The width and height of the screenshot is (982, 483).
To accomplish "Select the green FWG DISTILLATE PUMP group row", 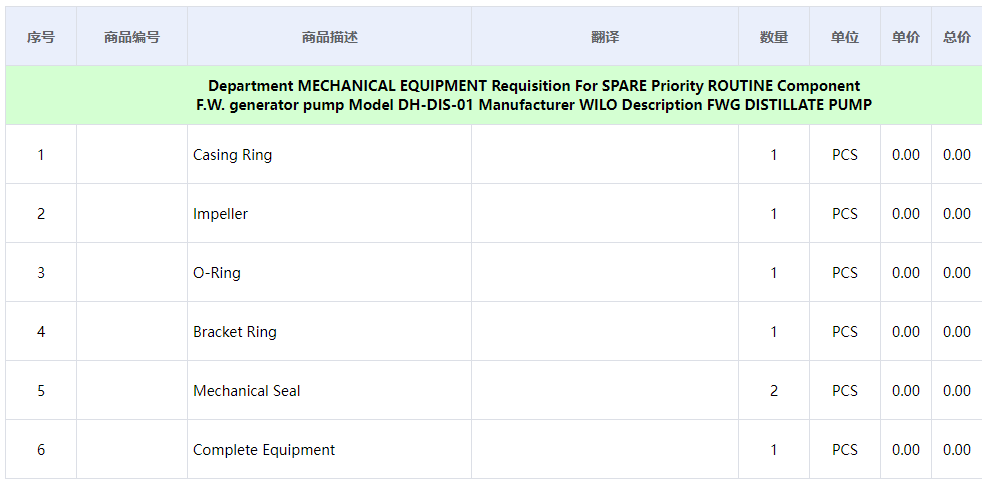I will [x=534, y=95].
